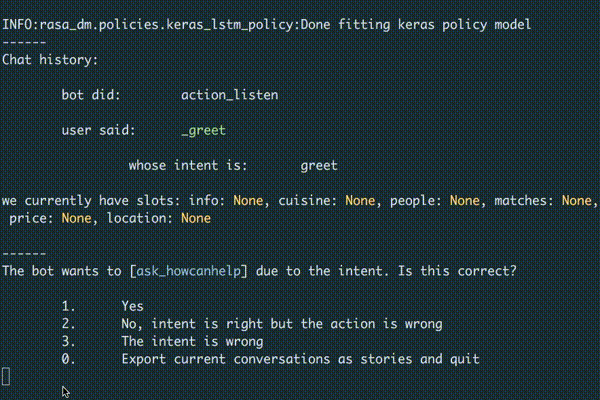600x400 pixels.
Task: Click the people slot None value
Action: (x=465, y=201)
